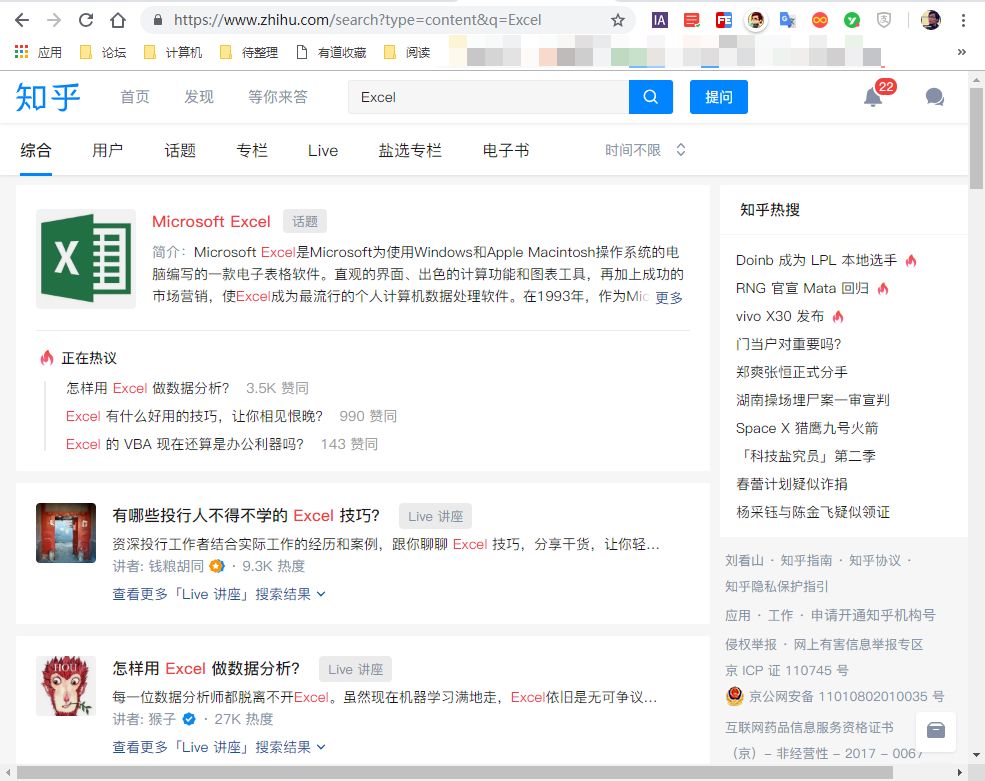985x781 pixels.
Task: Click the 京 ICP 证 110745 号 footer link
Action: 786,670
